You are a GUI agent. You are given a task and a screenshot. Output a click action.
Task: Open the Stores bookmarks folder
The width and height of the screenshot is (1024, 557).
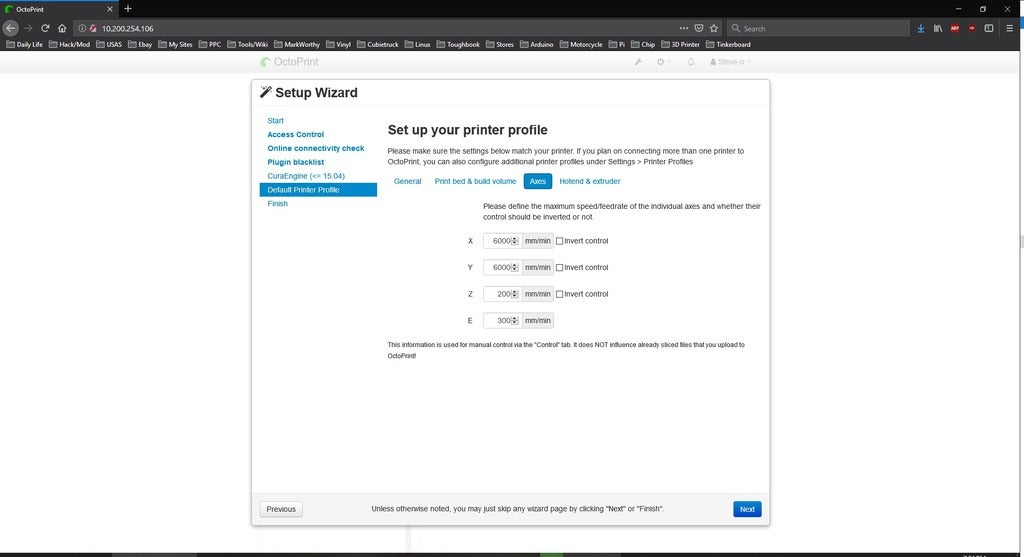tap(500, 44)
